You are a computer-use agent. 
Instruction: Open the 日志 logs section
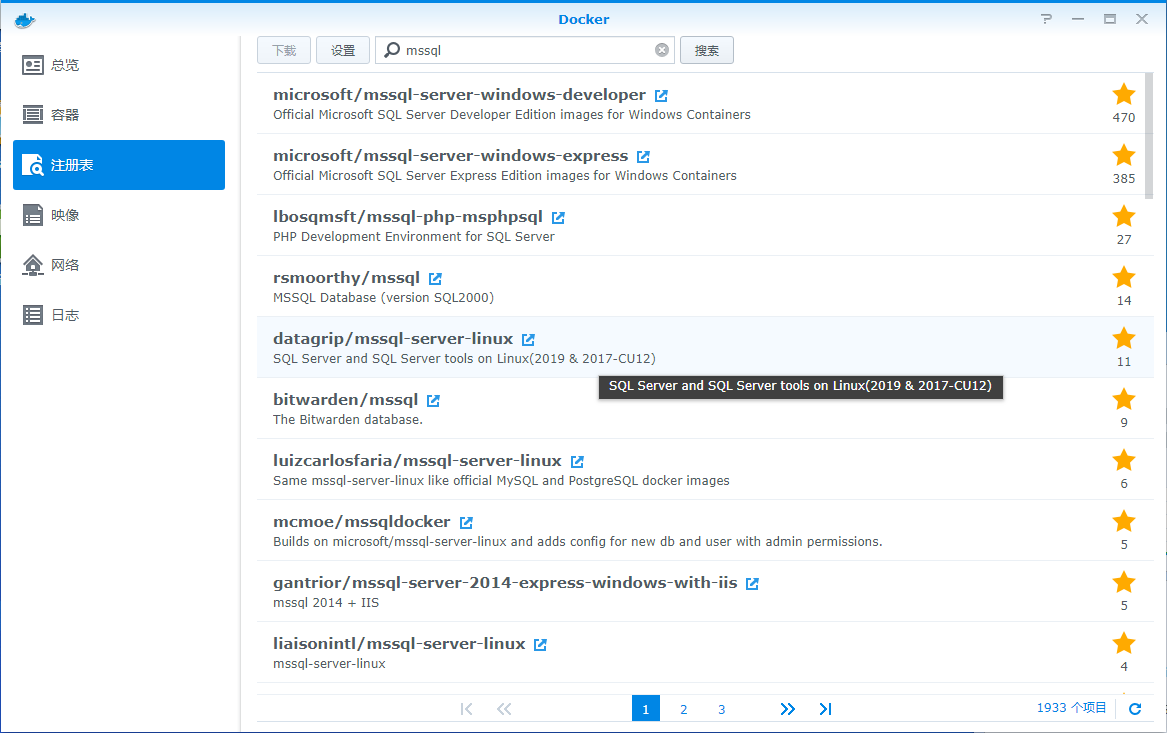(x=119, y=315)
